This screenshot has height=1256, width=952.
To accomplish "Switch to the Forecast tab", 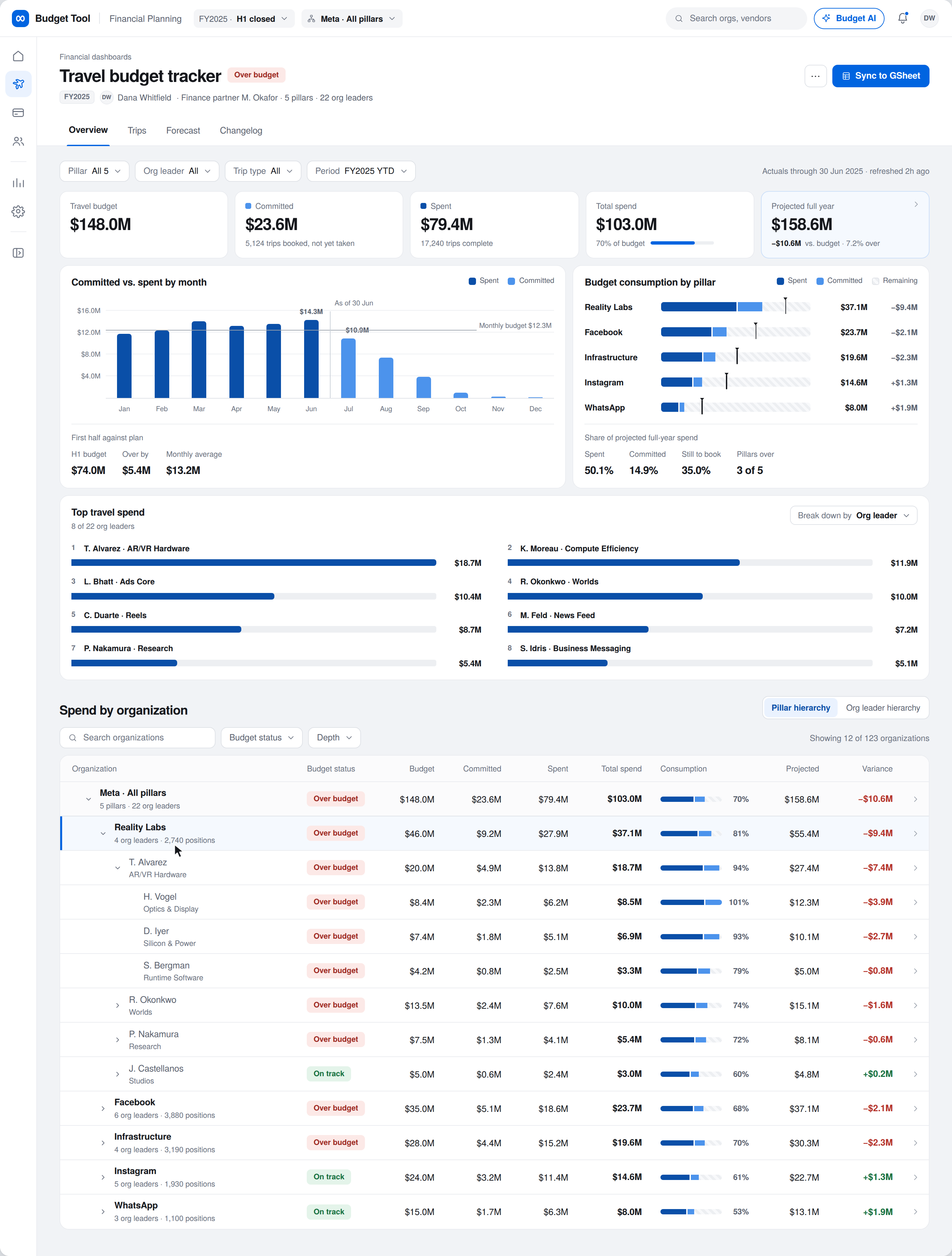I will click(183, 131).
